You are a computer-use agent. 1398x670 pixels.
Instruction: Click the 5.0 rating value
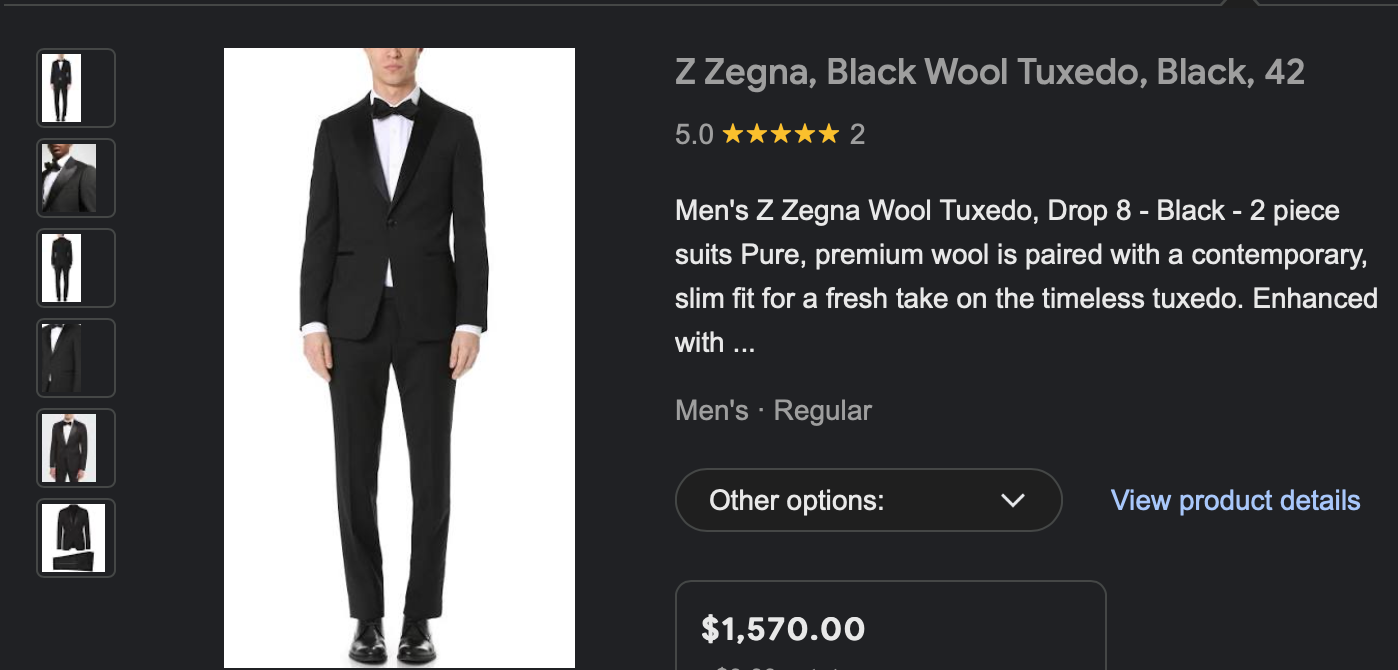coord(694,133)
